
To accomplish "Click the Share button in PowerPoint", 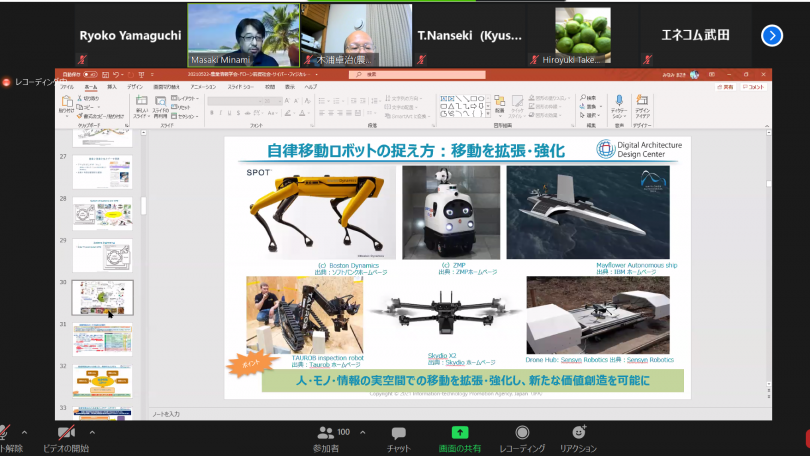I will pyautogui.click(x=725, y=87).
